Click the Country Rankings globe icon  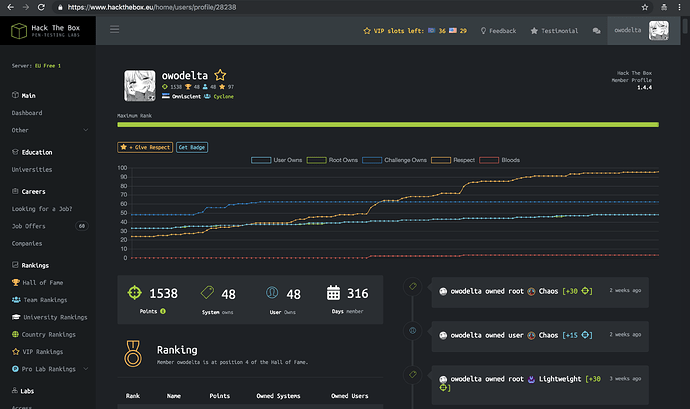(15, 335)
